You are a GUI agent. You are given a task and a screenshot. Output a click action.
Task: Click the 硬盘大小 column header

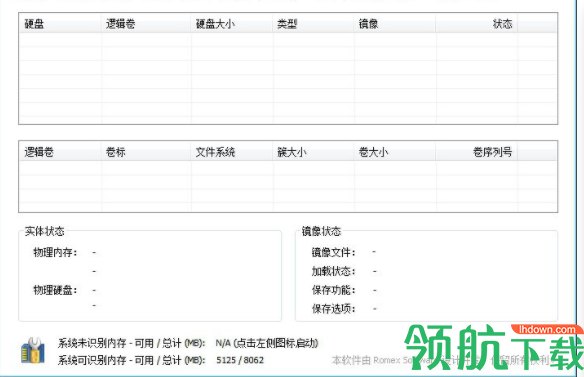coord(232,24)
